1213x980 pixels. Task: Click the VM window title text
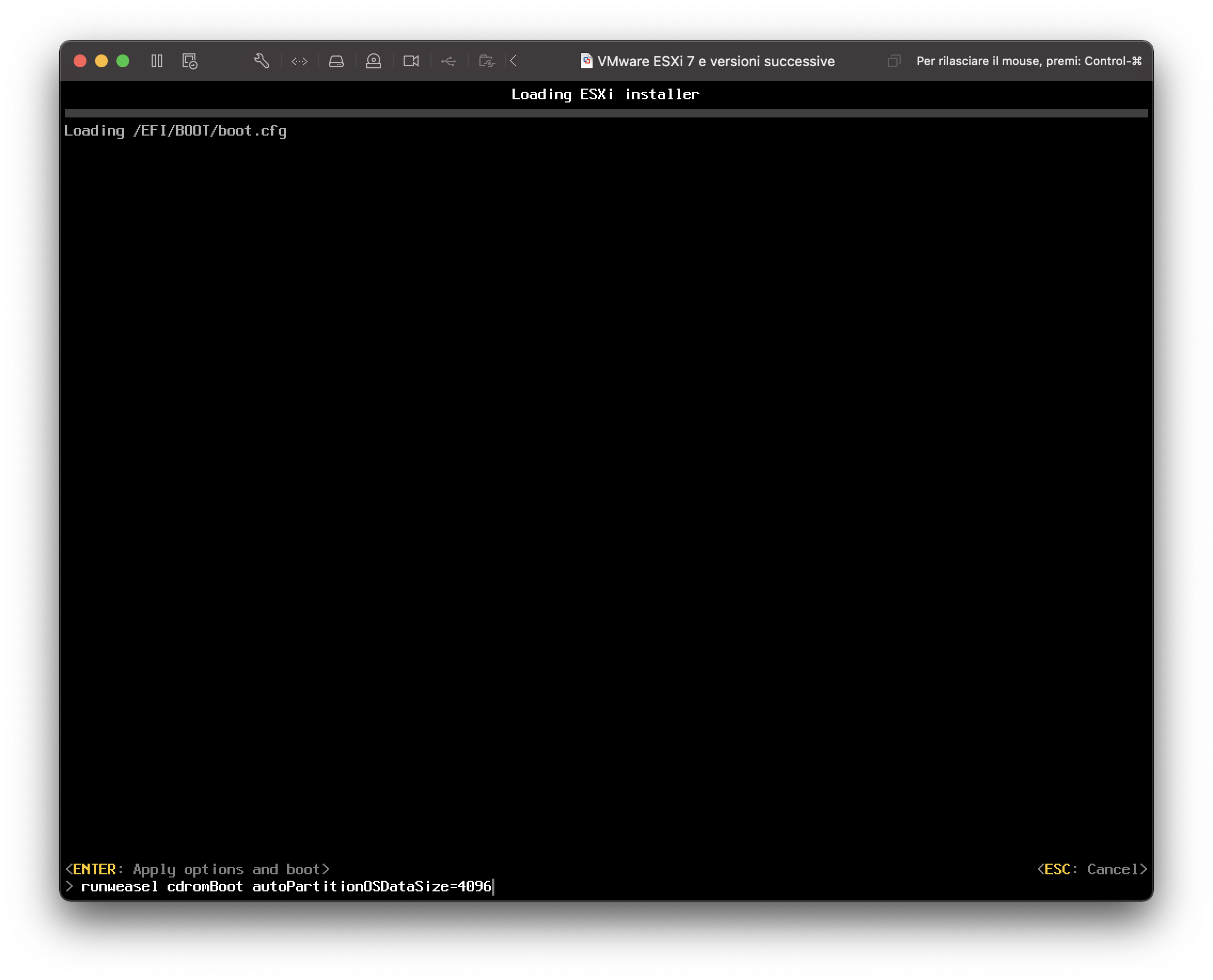[x=716, y=61]
